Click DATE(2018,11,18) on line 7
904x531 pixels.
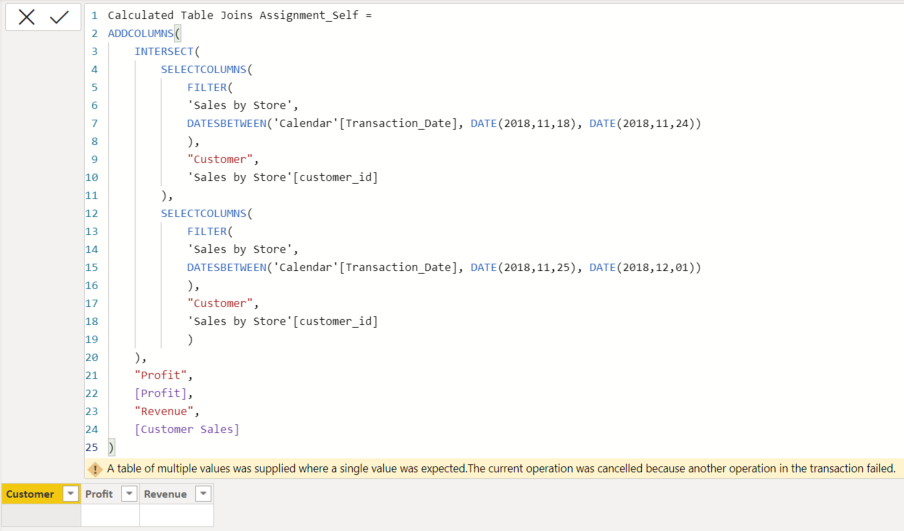click(523, 123)
